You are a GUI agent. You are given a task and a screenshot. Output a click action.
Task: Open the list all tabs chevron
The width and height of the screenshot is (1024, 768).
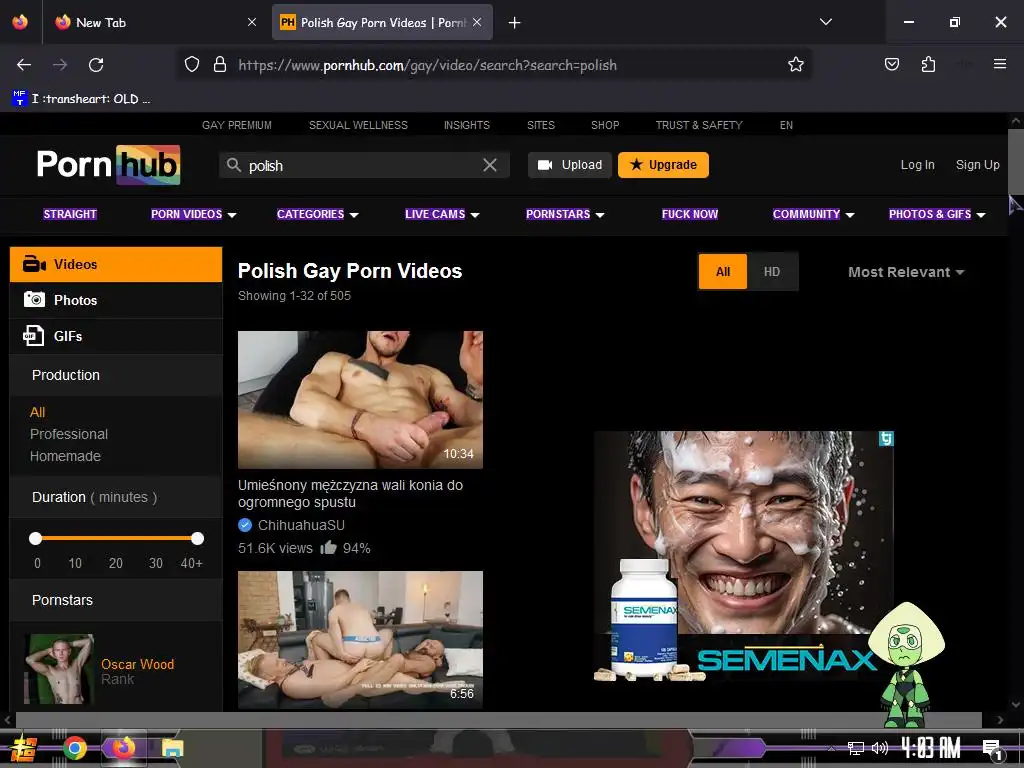825,22
